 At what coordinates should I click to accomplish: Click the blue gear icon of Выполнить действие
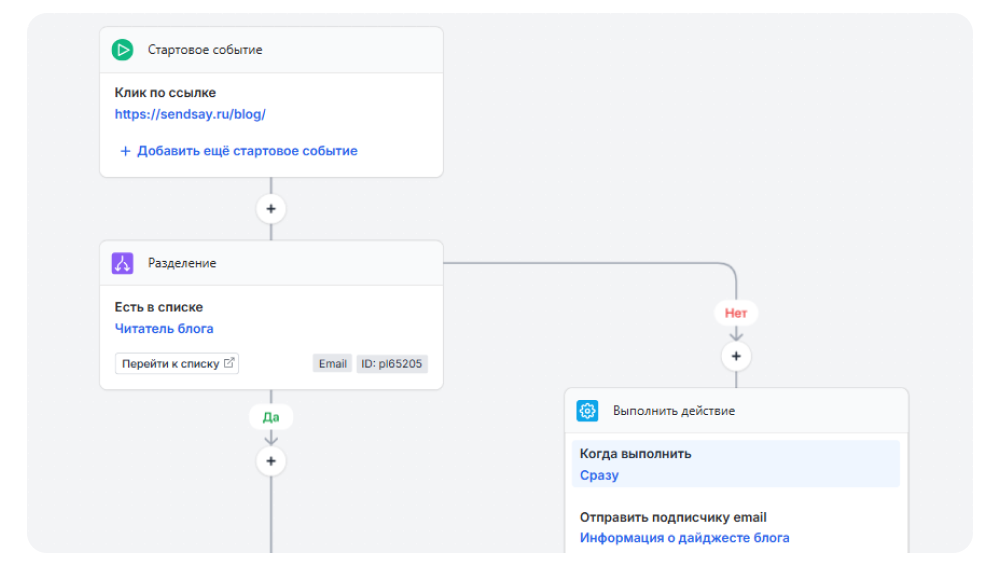click(587, 411)
